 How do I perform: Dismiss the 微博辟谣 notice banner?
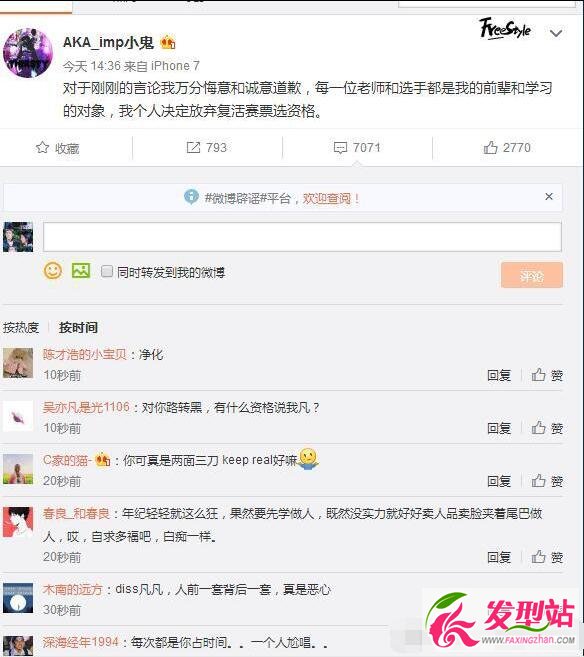(549, 197)
